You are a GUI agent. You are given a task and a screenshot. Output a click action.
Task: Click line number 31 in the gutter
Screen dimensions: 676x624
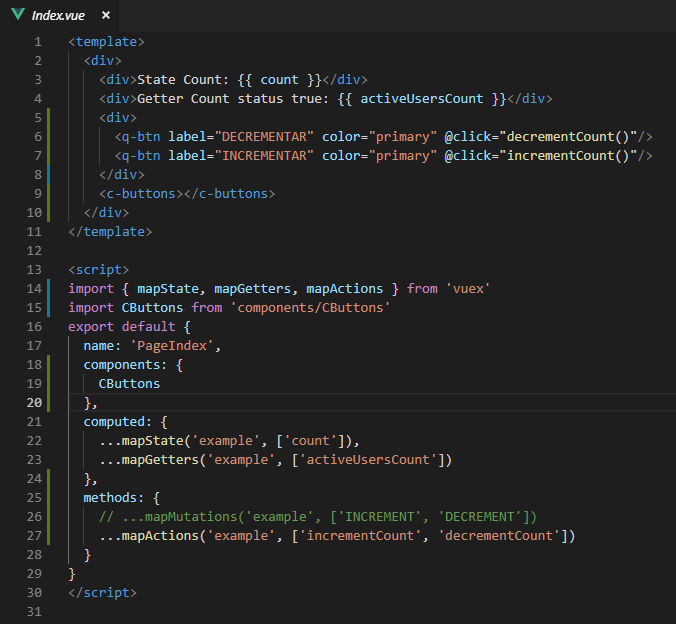point(34,611)
